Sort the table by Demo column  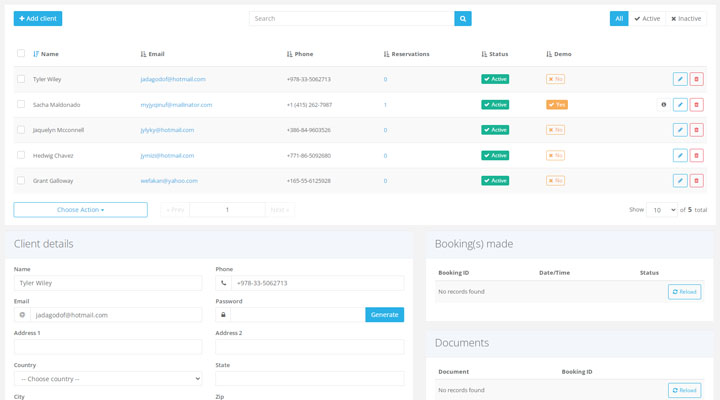559,54
